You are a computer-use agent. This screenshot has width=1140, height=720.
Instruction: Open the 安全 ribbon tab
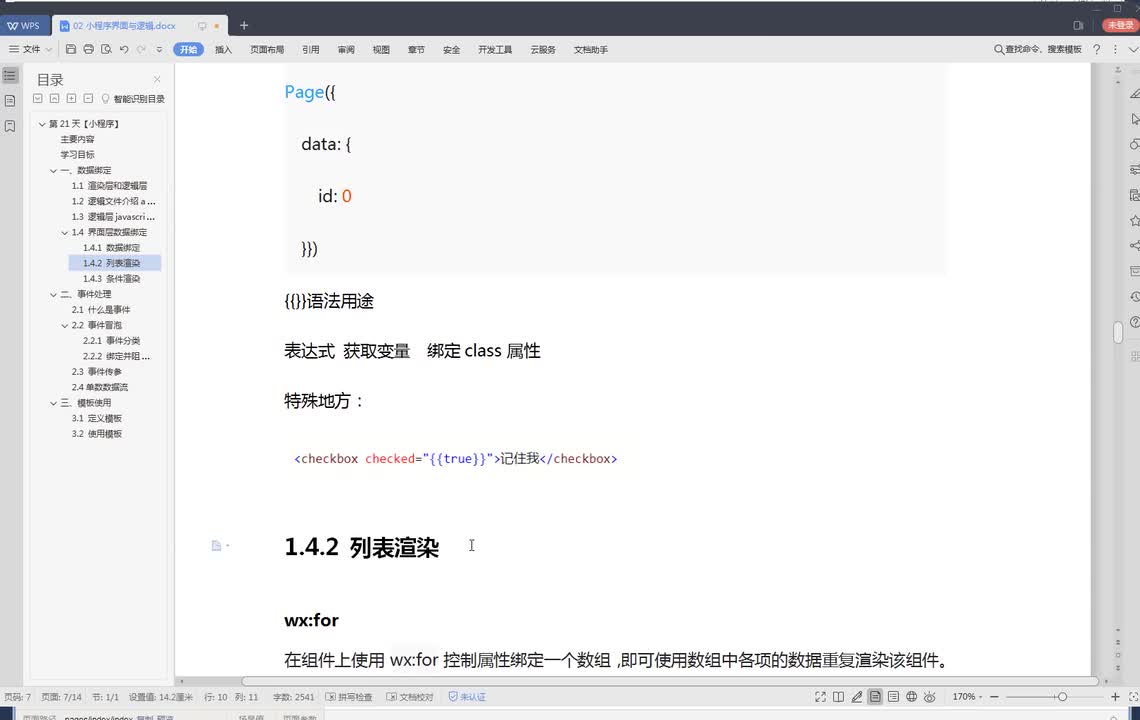(451, 49)
